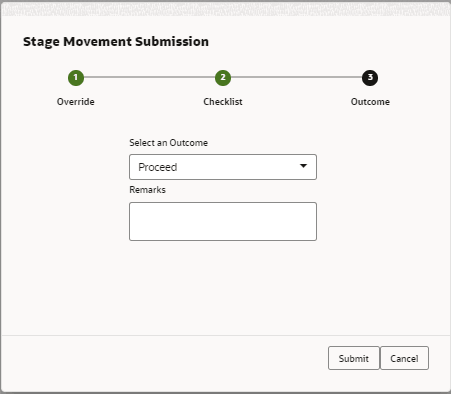Open the Override step label
This screenshot has width=451, height=394.
[x=76, y=102]
